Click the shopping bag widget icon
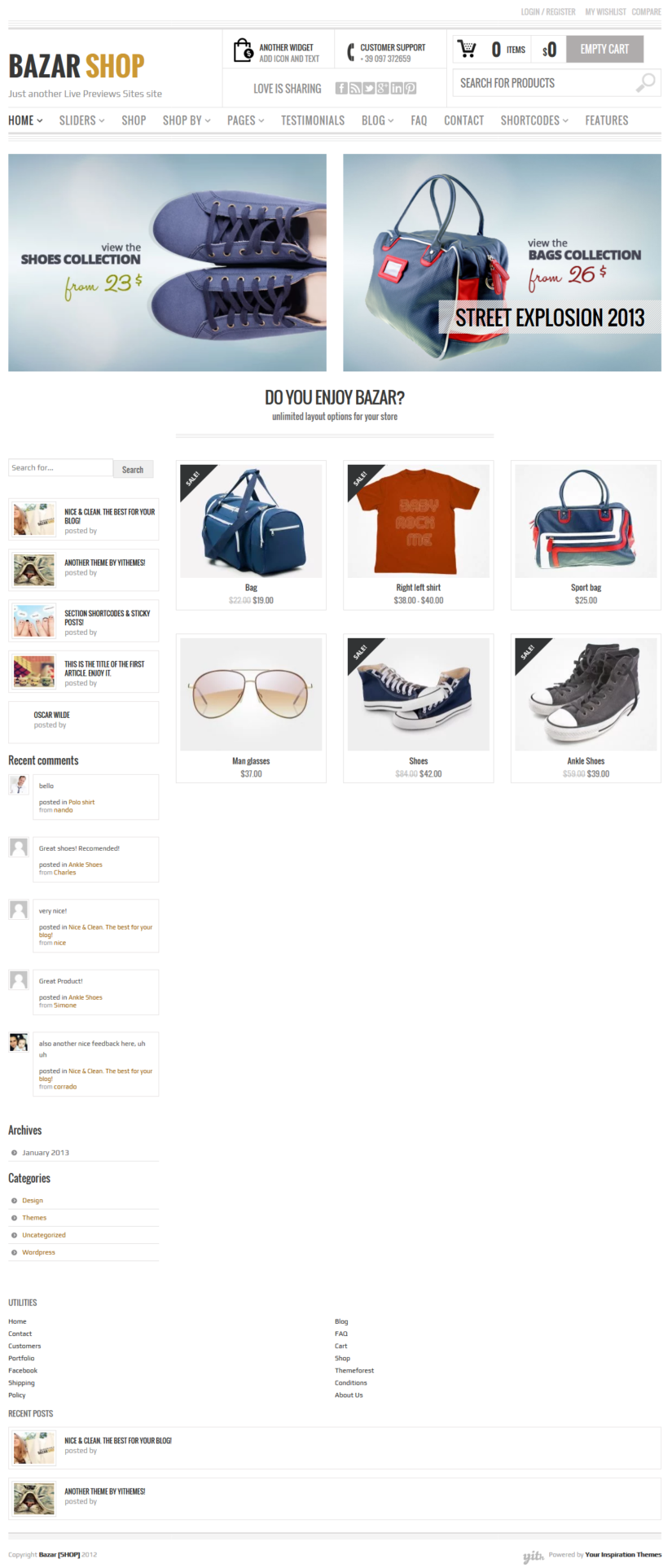 tap(243, 50)
